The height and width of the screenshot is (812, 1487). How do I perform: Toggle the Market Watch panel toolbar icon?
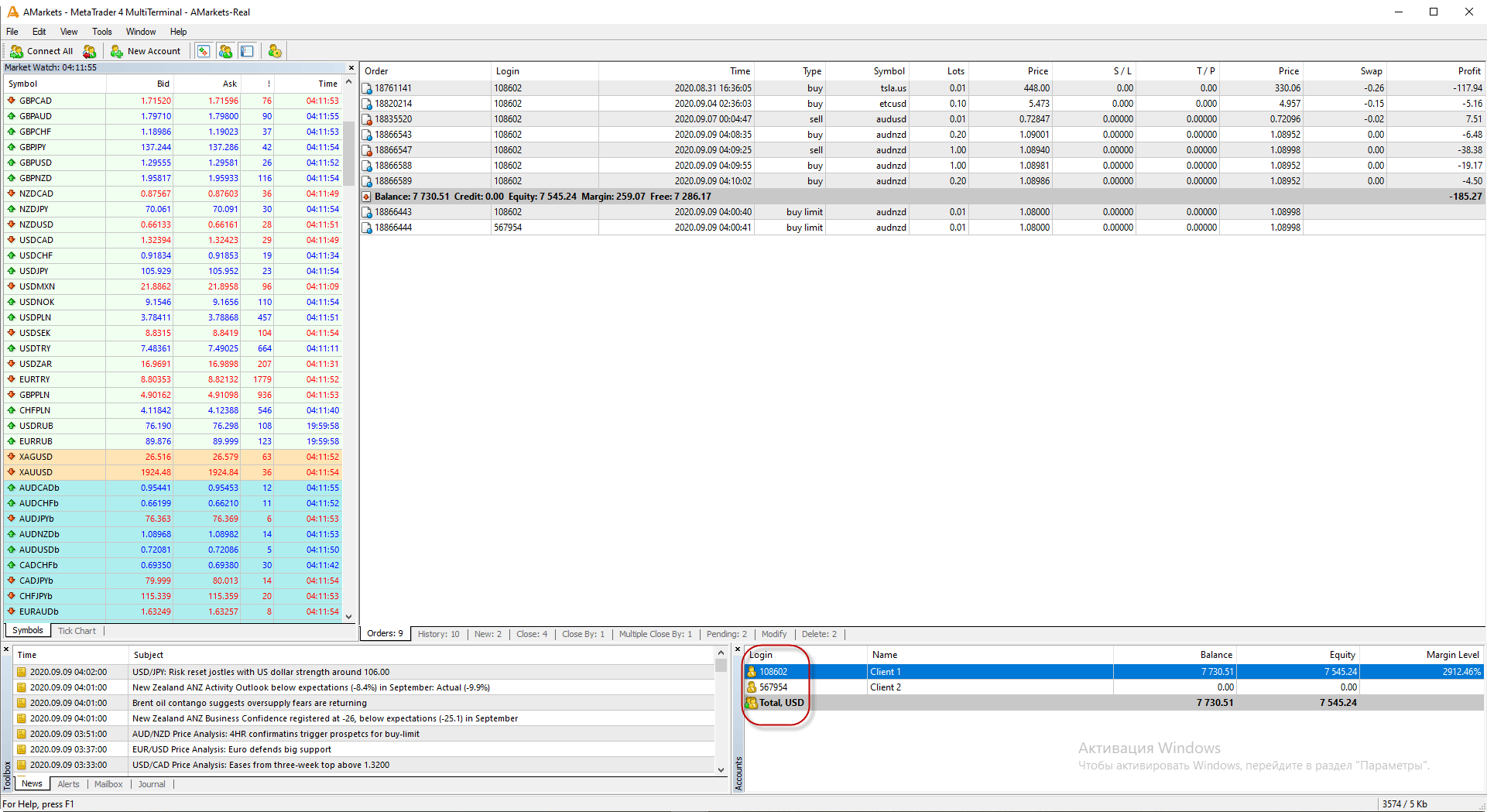[203, 51]
